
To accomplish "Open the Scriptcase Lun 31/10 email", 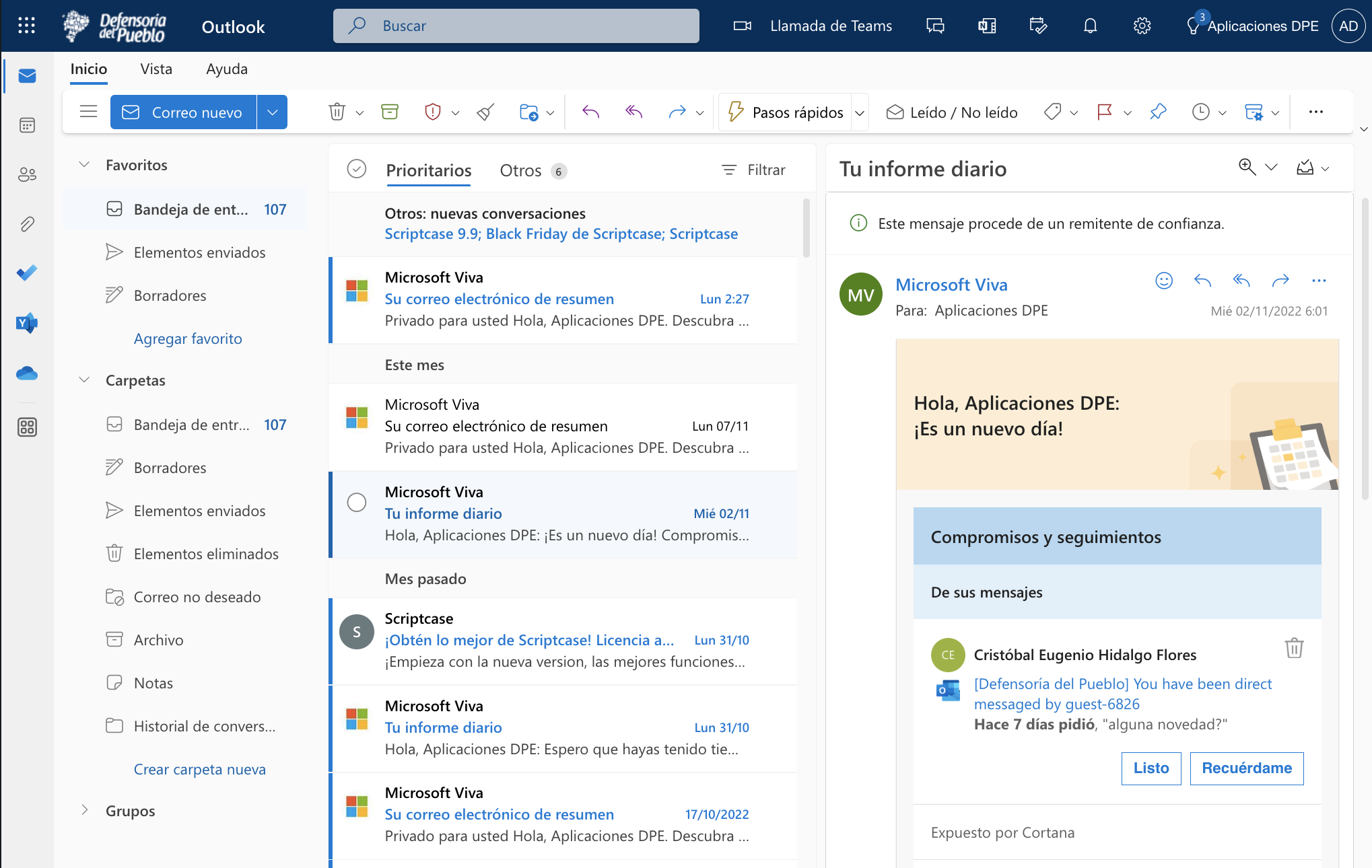I will click(564, 641).
